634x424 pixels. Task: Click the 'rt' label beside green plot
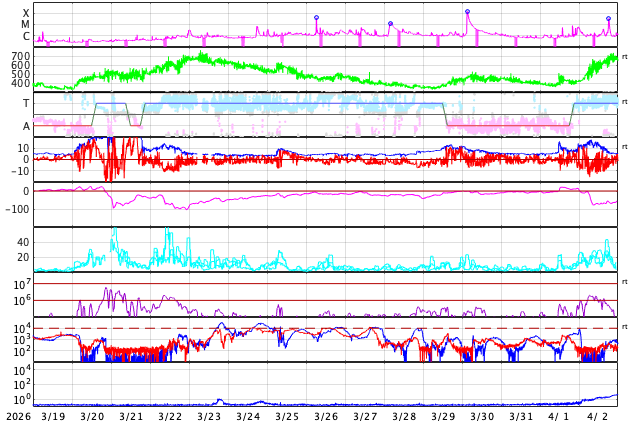tap(625, 57)
